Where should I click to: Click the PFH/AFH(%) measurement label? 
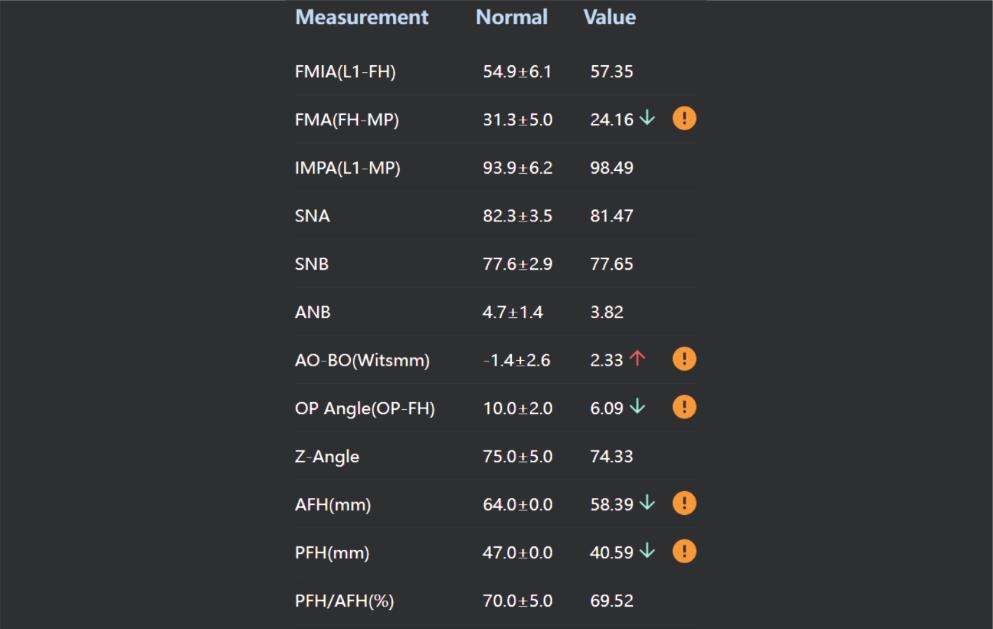tap(344, 601)
